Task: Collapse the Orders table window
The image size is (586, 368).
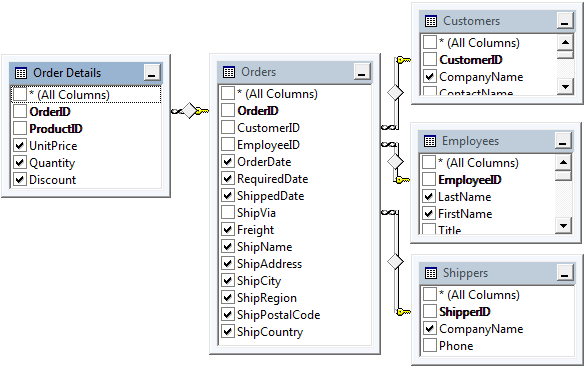Action: (x=362, y=72)
